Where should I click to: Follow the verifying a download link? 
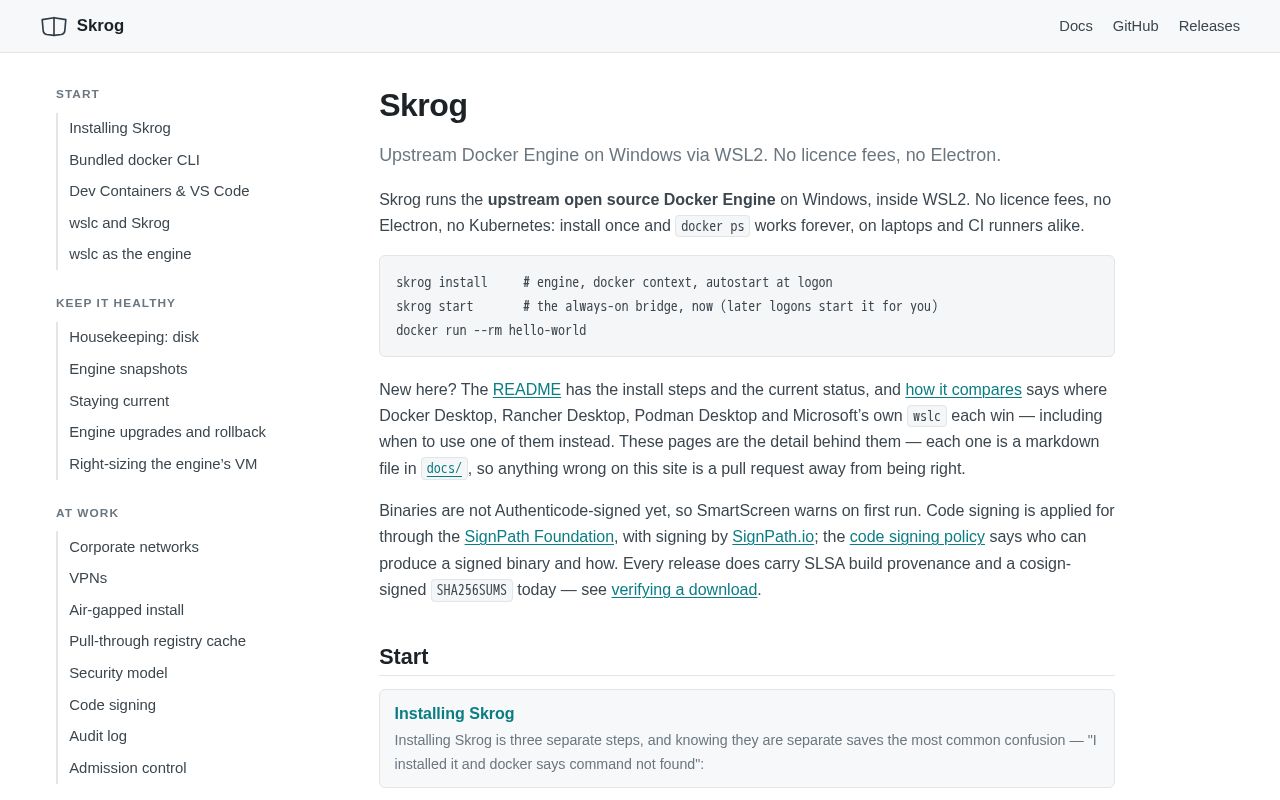[684, 590]
